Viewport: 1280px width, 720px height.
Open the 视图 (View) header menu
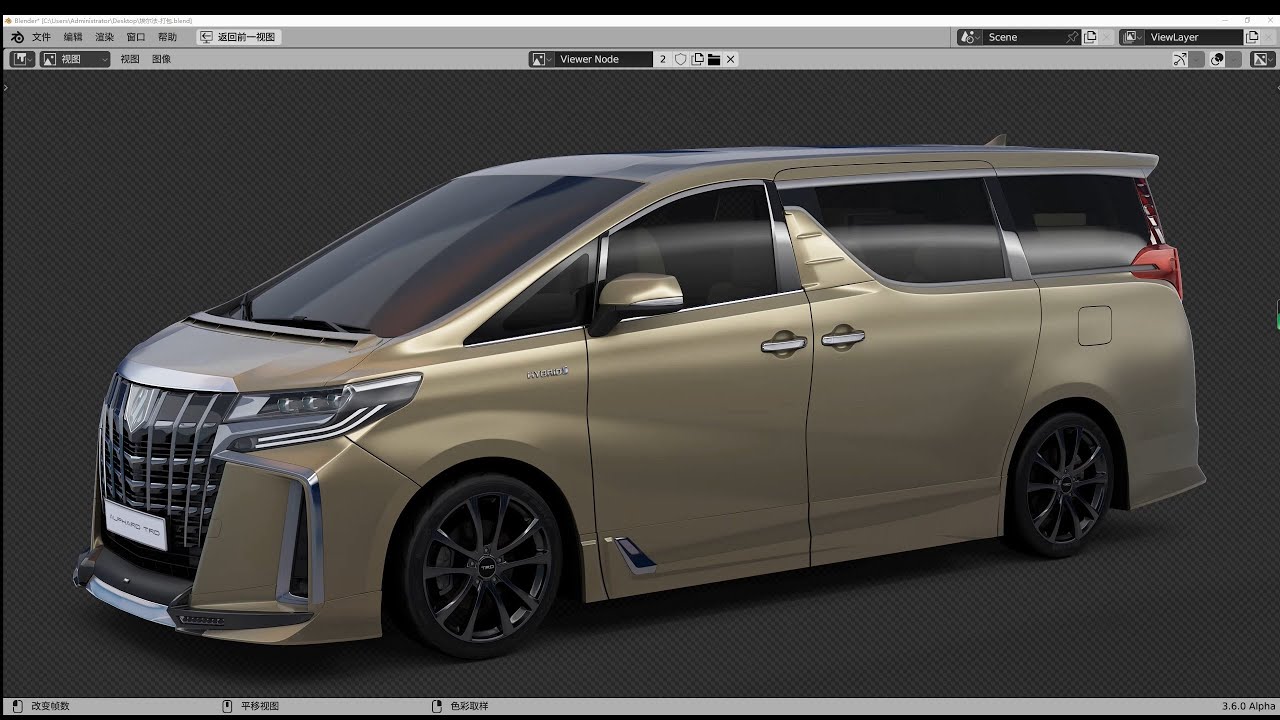tap(130, 59)
